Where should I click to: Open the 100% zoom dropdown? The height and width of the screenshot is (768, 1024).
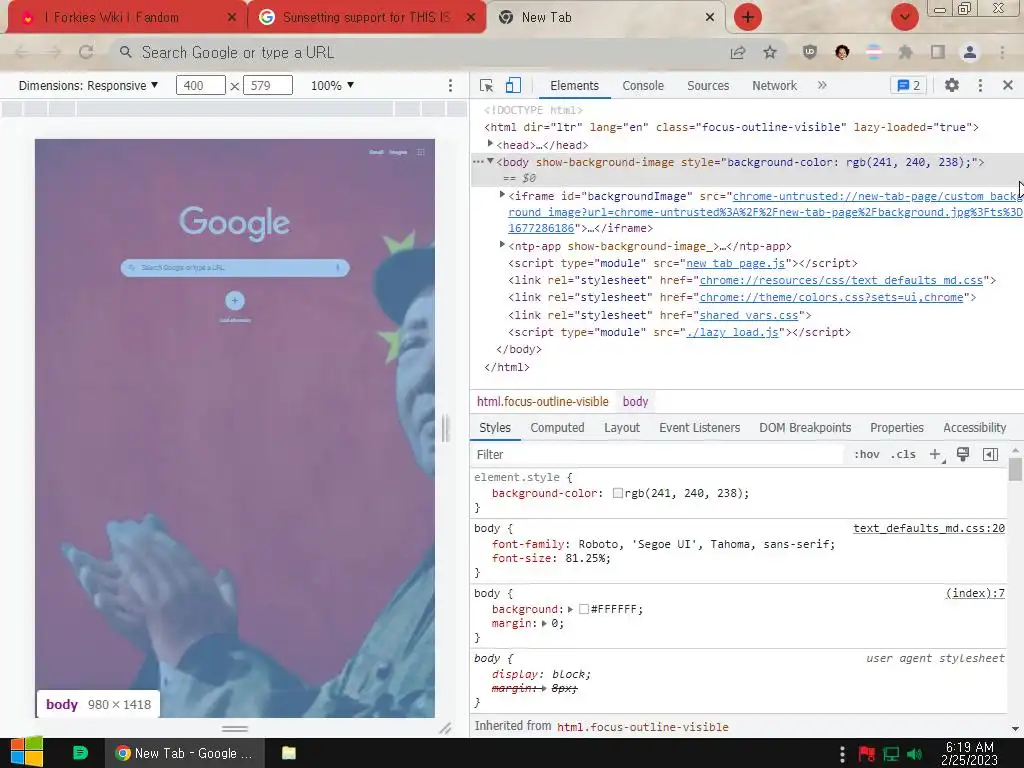click(332, 86)
